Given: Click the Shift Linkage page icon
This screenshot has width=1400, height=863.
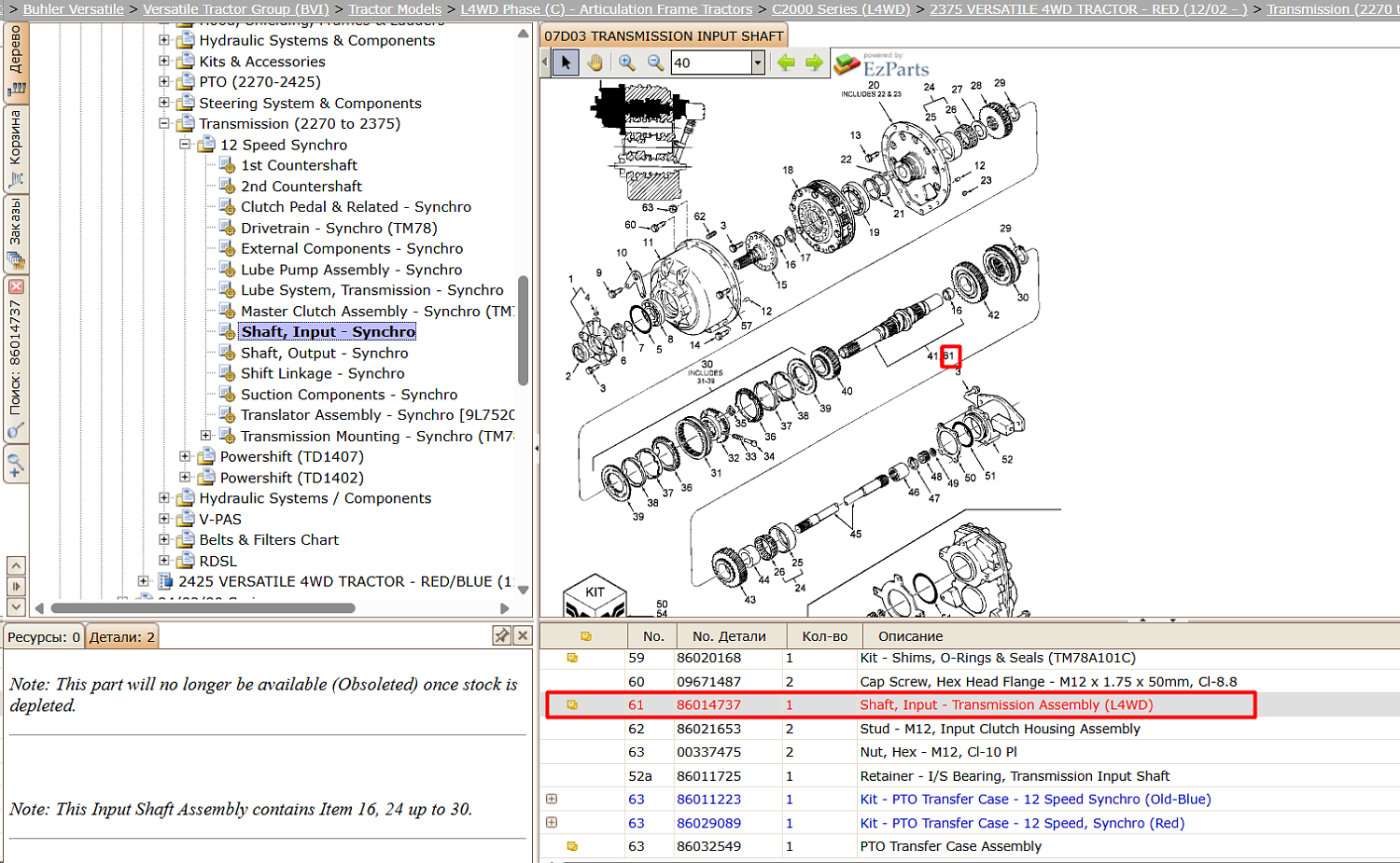Looking at the screenshot, I should [x=227, y=373].
